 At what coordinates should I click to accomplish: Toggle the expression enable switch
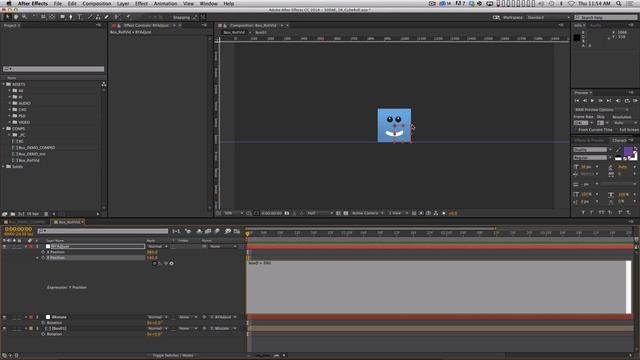[x=154, y=263]
